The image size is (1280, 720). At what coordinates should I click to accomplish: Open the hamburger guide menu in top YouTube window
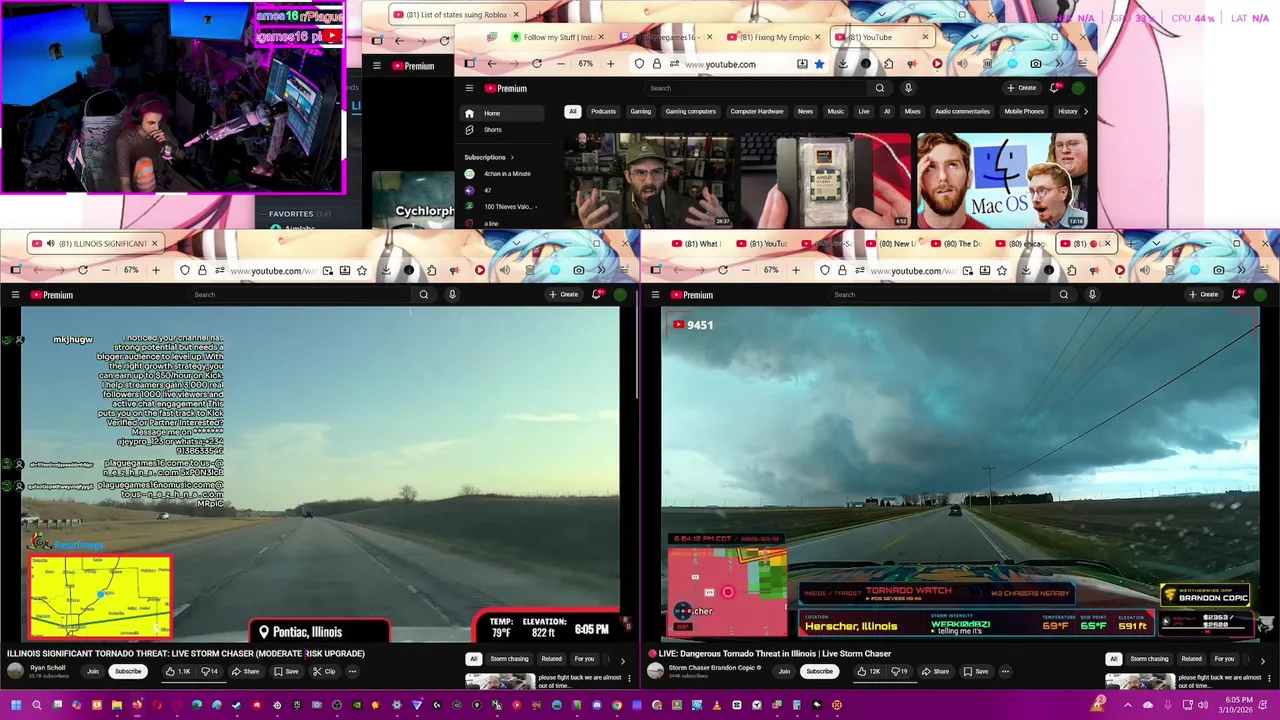click(469, 88)
